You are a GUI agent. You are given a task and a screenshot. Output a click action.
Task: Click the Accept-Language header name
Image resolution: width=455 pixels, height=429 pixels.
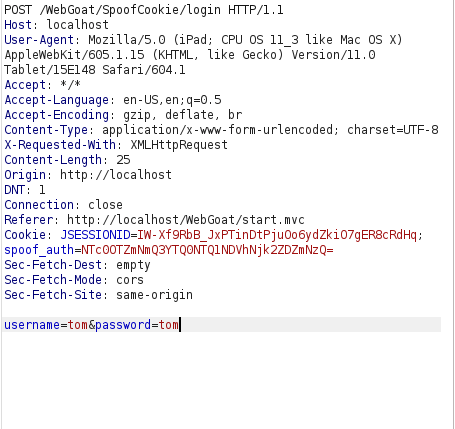[56, 100]
